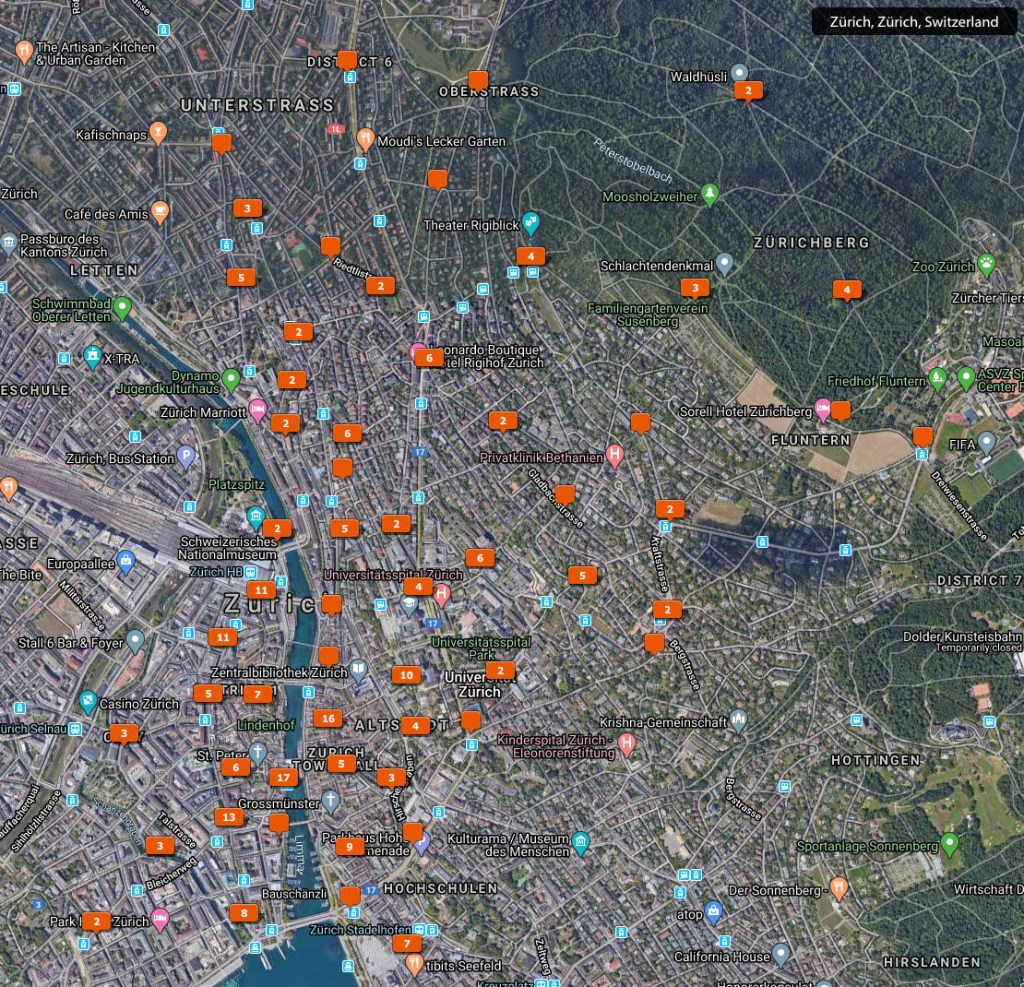Open the FIFA location pin

pyautogui.click(x=987, y=443)
